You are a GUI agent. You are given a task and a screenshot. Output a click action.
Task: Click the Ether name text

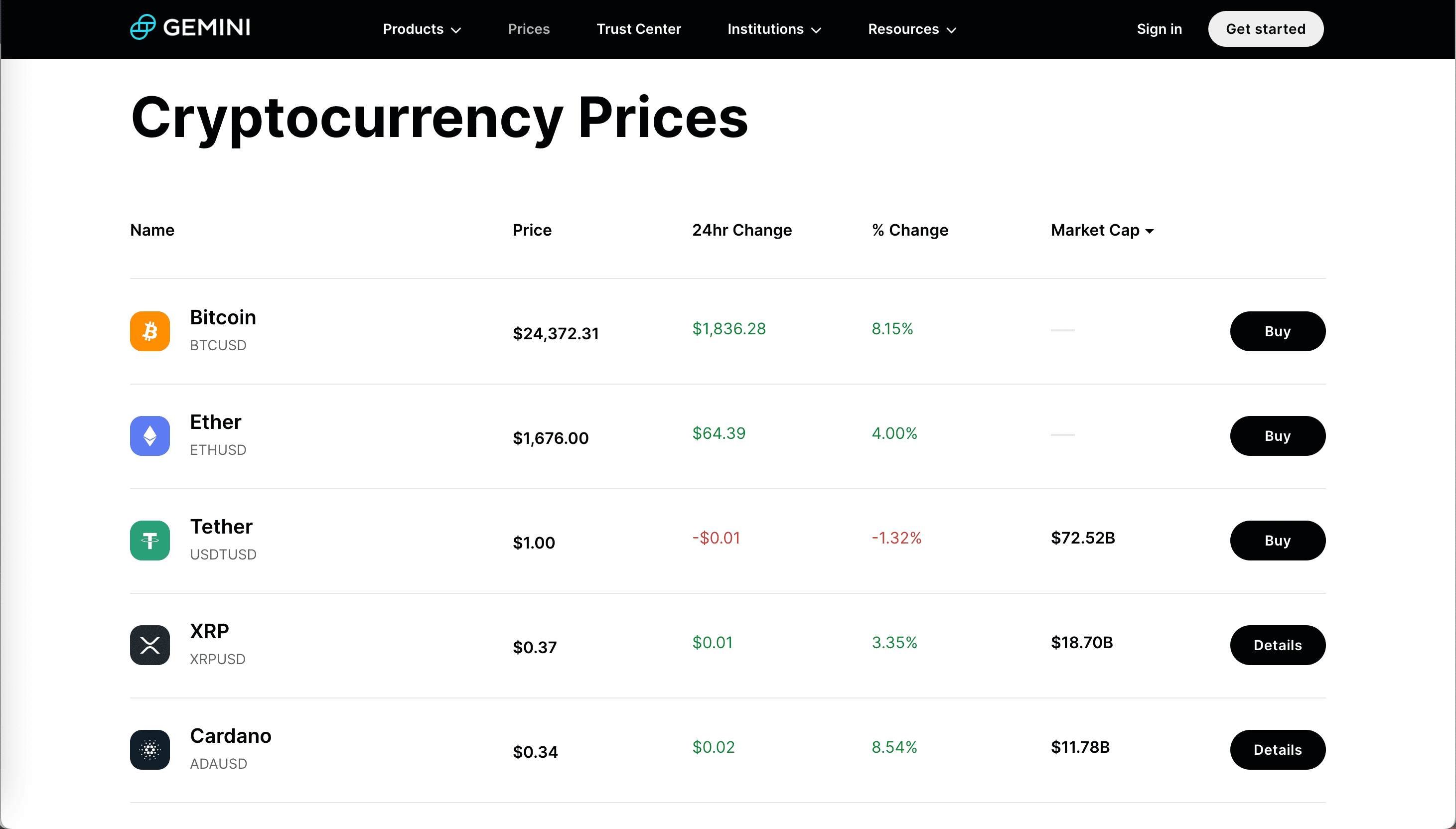(215, 422)
